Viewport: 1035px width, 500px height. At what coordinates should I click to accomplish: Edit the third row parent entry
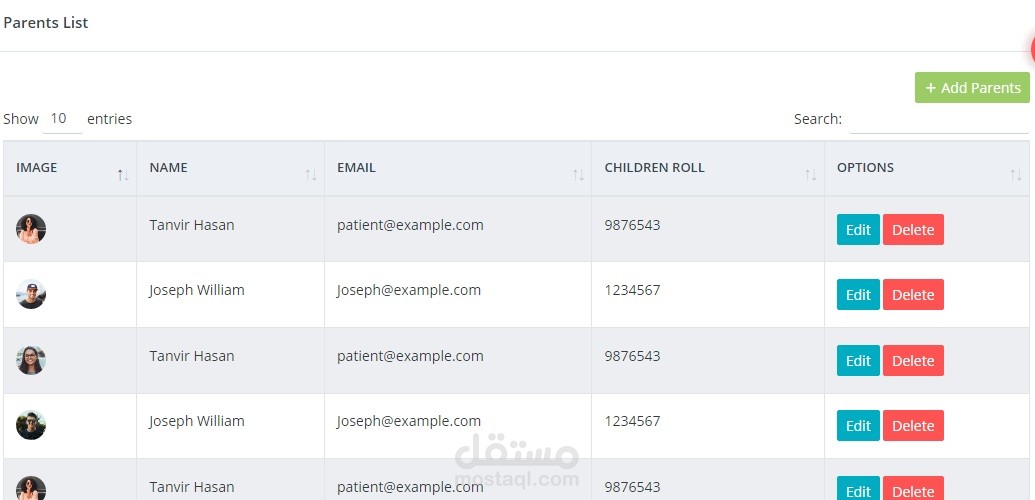click(858, 361)
